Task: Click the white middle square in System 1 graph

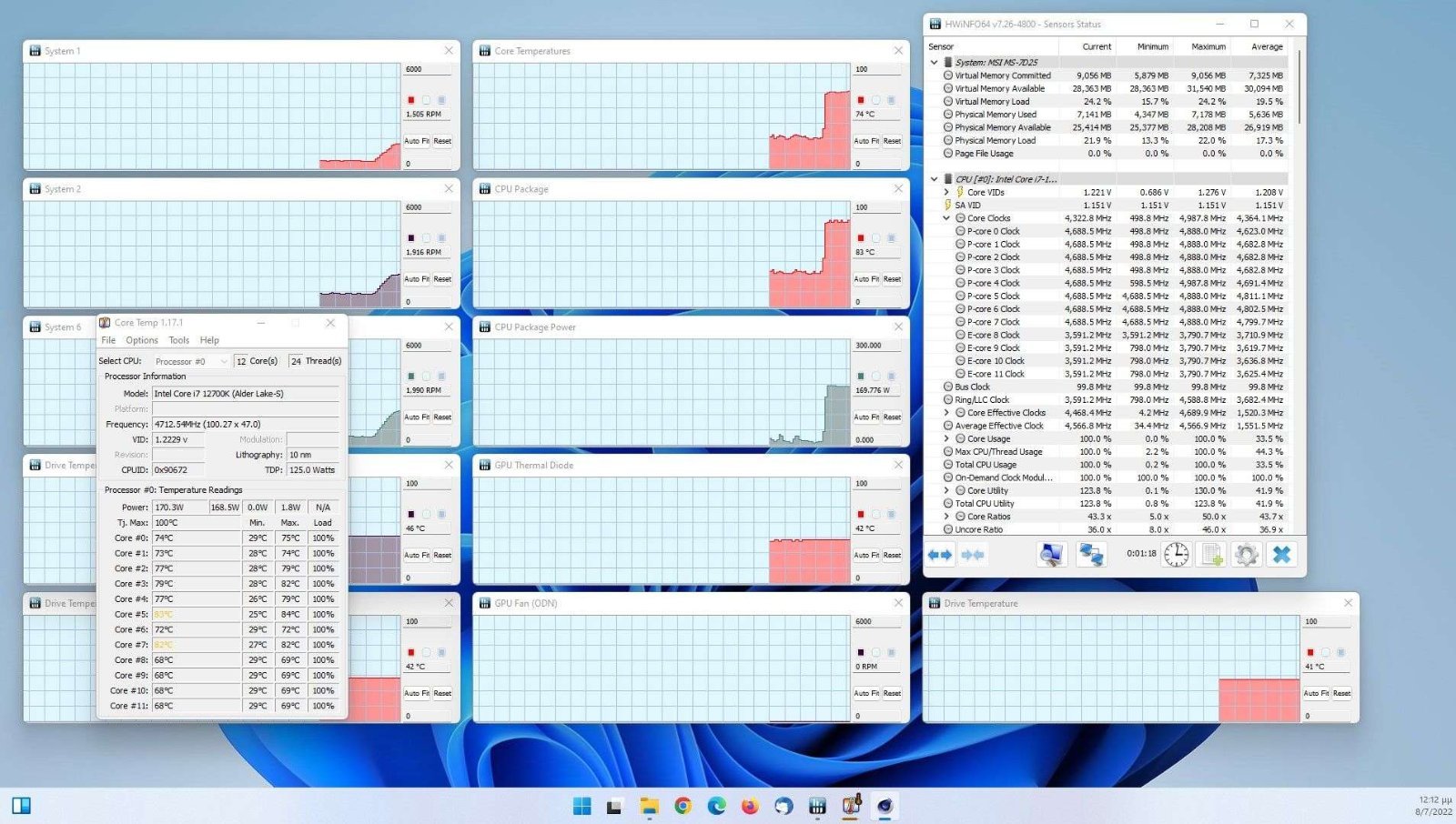Action: [x=426, y=100]
